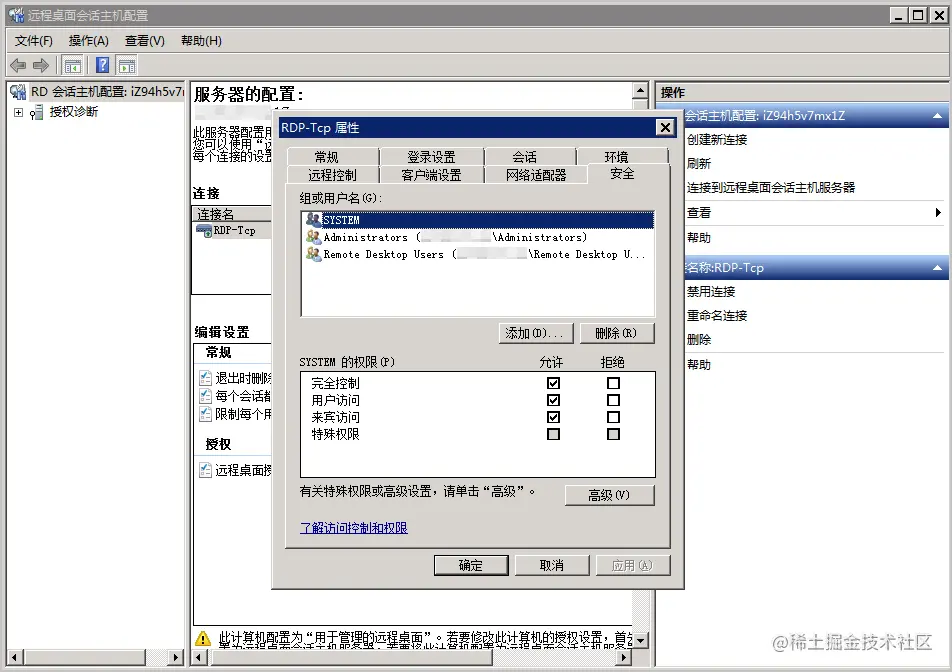
Task: Uncheck 允许 for 用户访问
Action: point(553,399)
